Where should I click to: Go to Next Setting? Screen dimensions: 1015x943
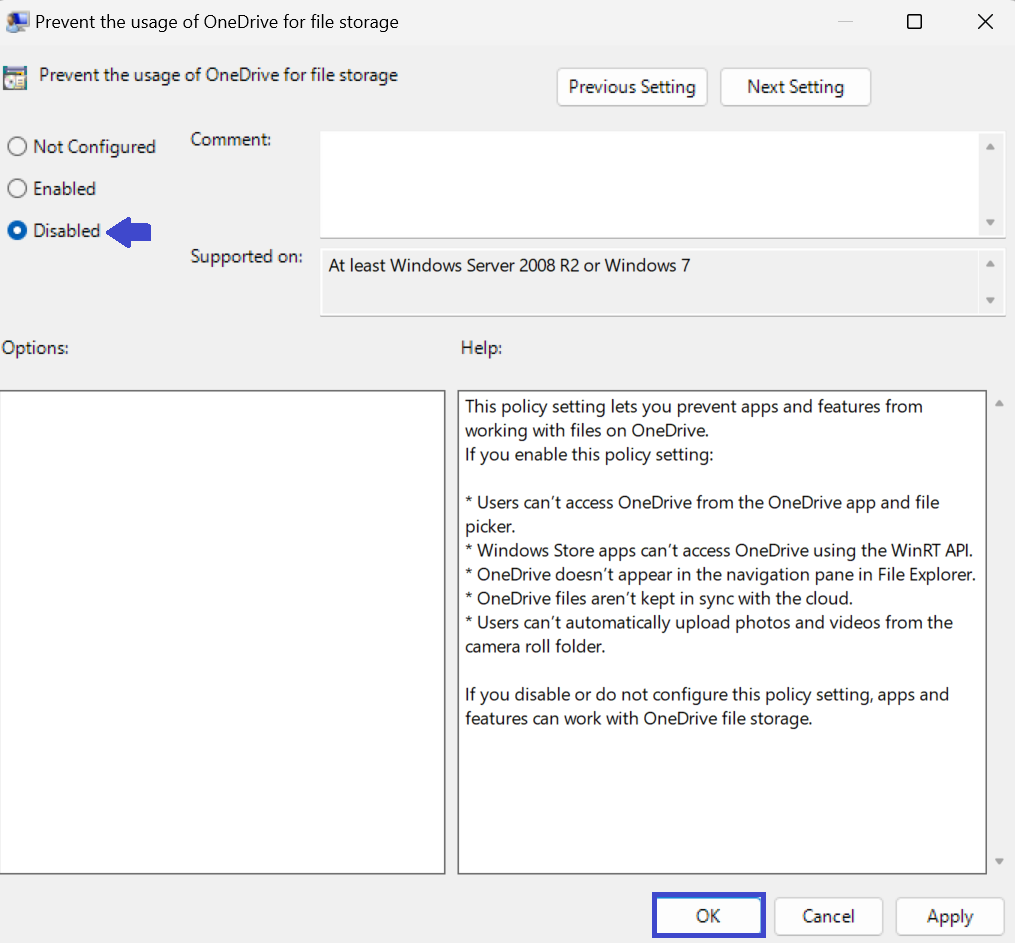click(796, 87)
